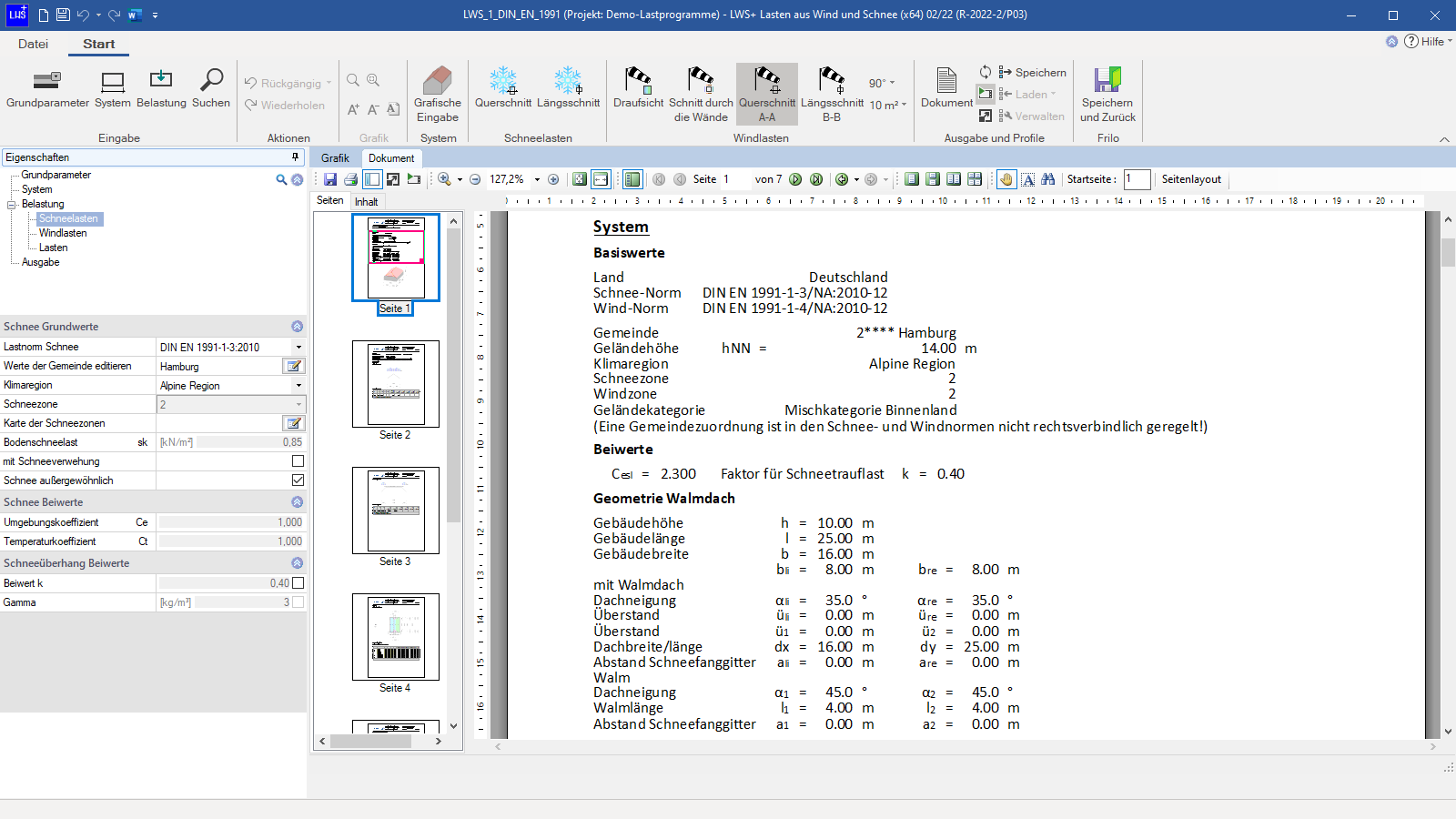Screen dimensions: 1456x819
Task: Open the Dokument output
Action: 946,88
